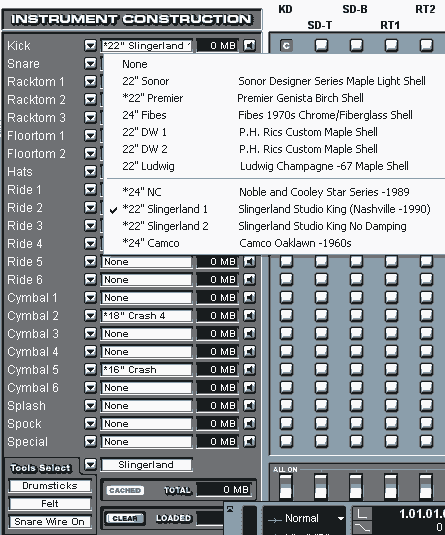Adjust the RT2 column bleed slider
The width and height of the screenshot is (445, 535).
point(427,487)
